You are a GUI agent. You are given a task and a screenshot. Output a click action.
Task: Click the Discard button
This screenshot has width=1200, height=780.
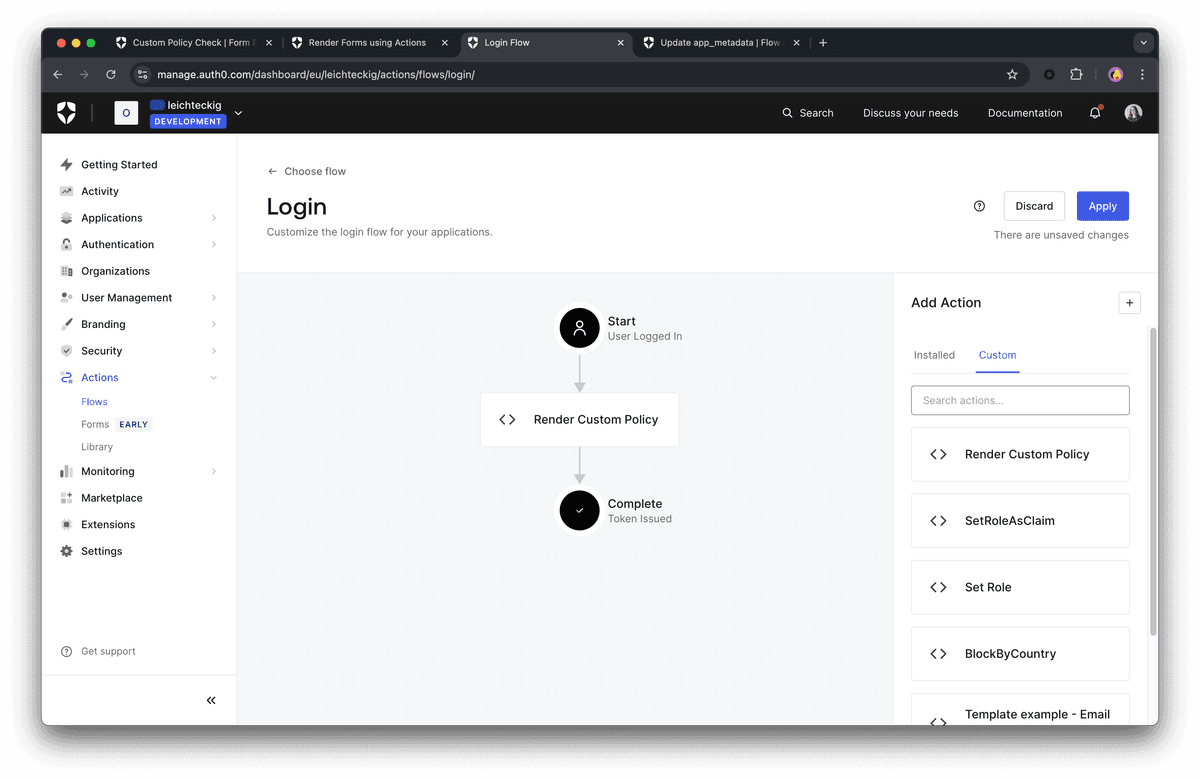[x=1034, y=205]
